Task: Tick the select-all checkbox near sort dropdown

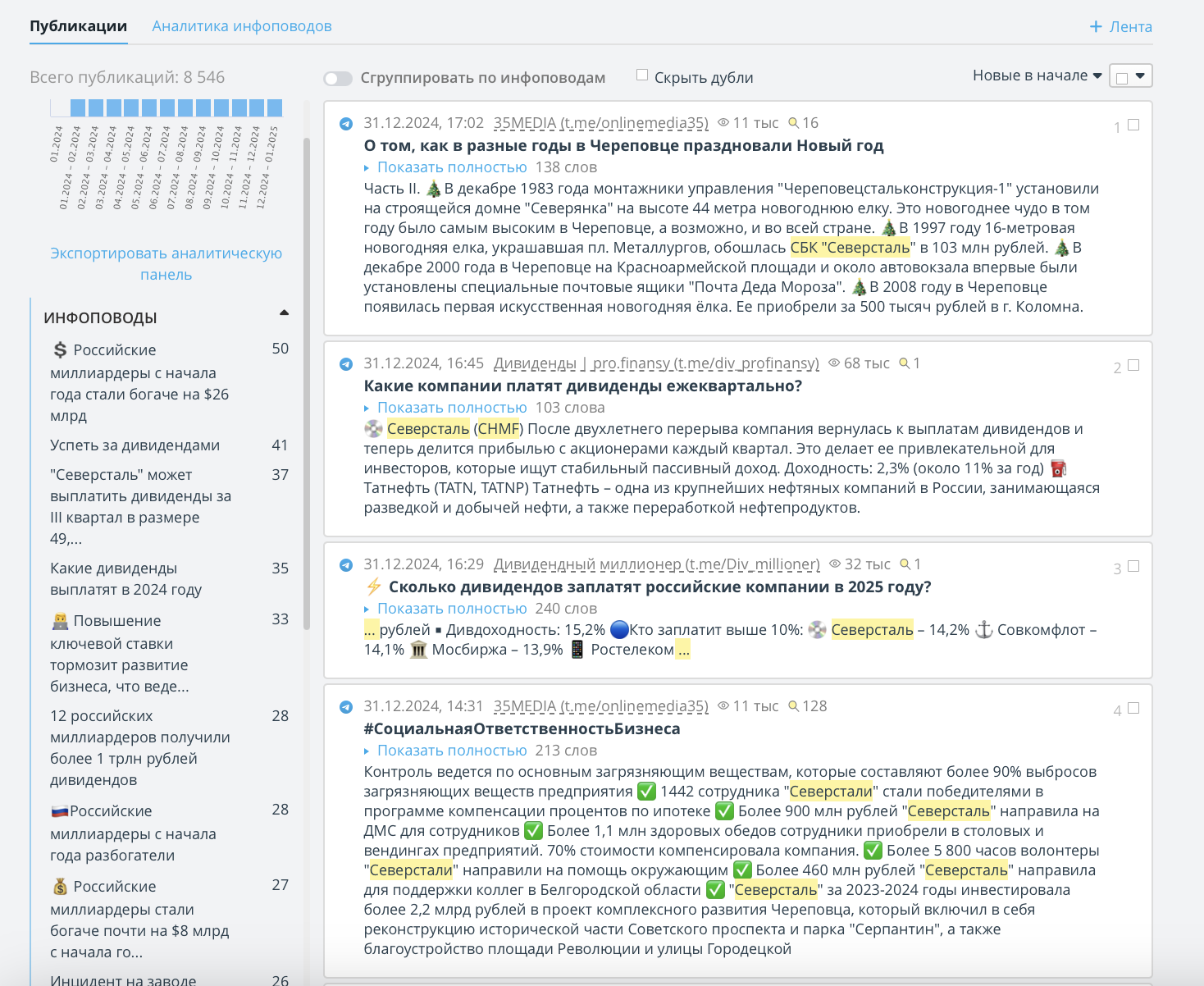Action: (x=1122, y=78)
